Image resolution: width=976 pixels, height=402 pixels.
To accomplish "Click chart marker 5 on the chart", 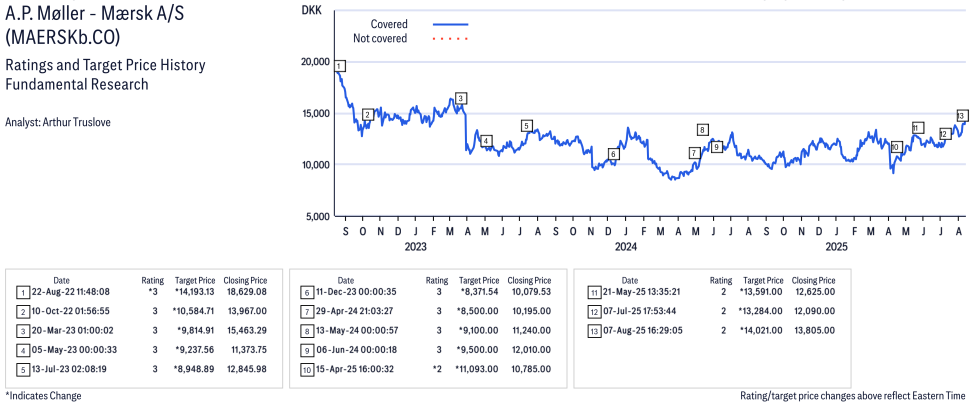I will (x=527, y=126).
